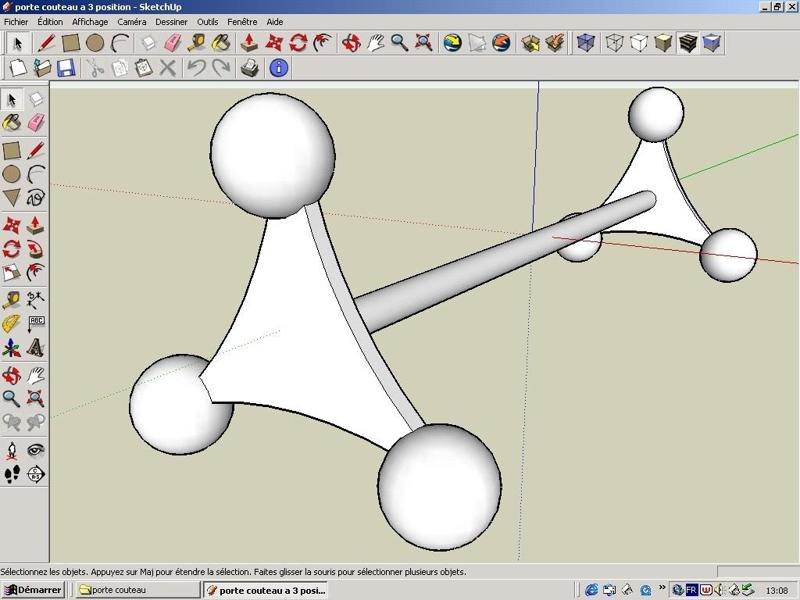Select the Section Plane tool
This screenshot has width=800, height=600.
[x=35, y=474]
